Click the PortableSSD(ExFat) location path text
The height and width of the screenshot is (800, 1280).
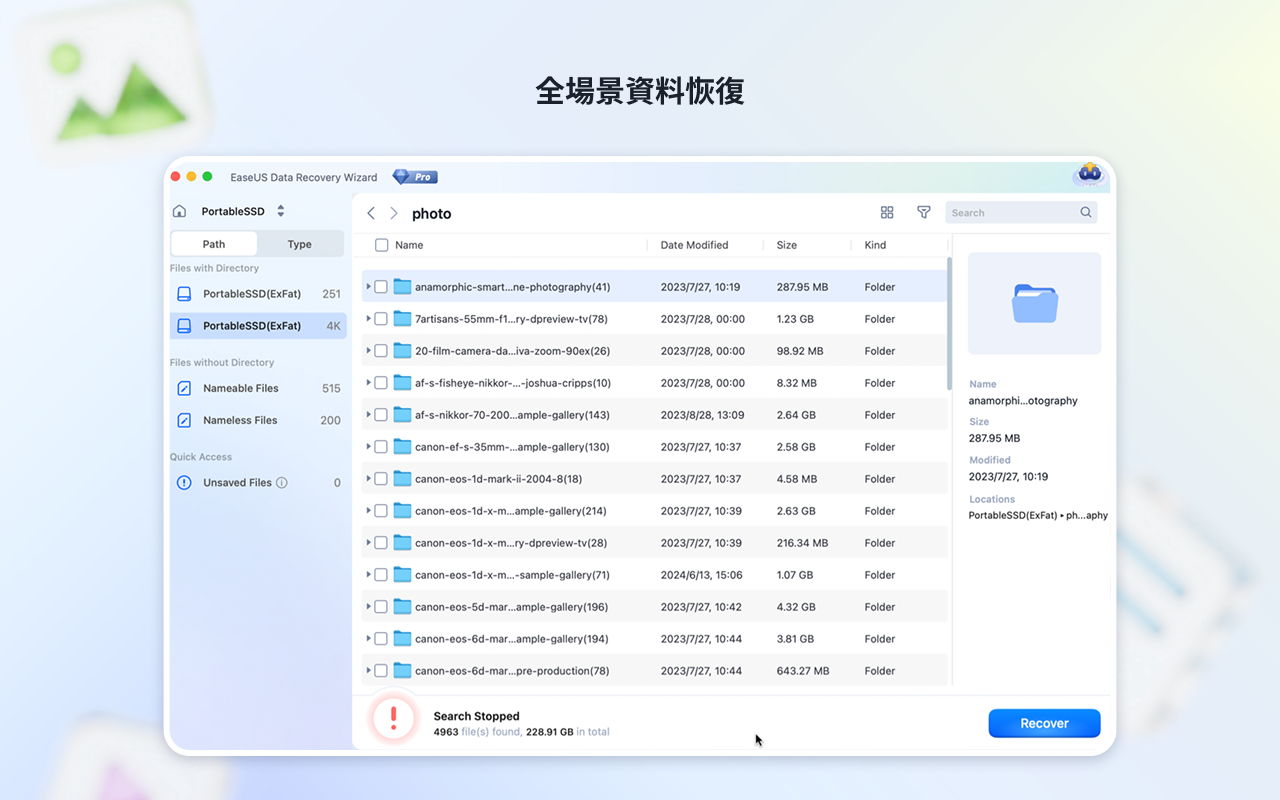tap(1038, 516)
